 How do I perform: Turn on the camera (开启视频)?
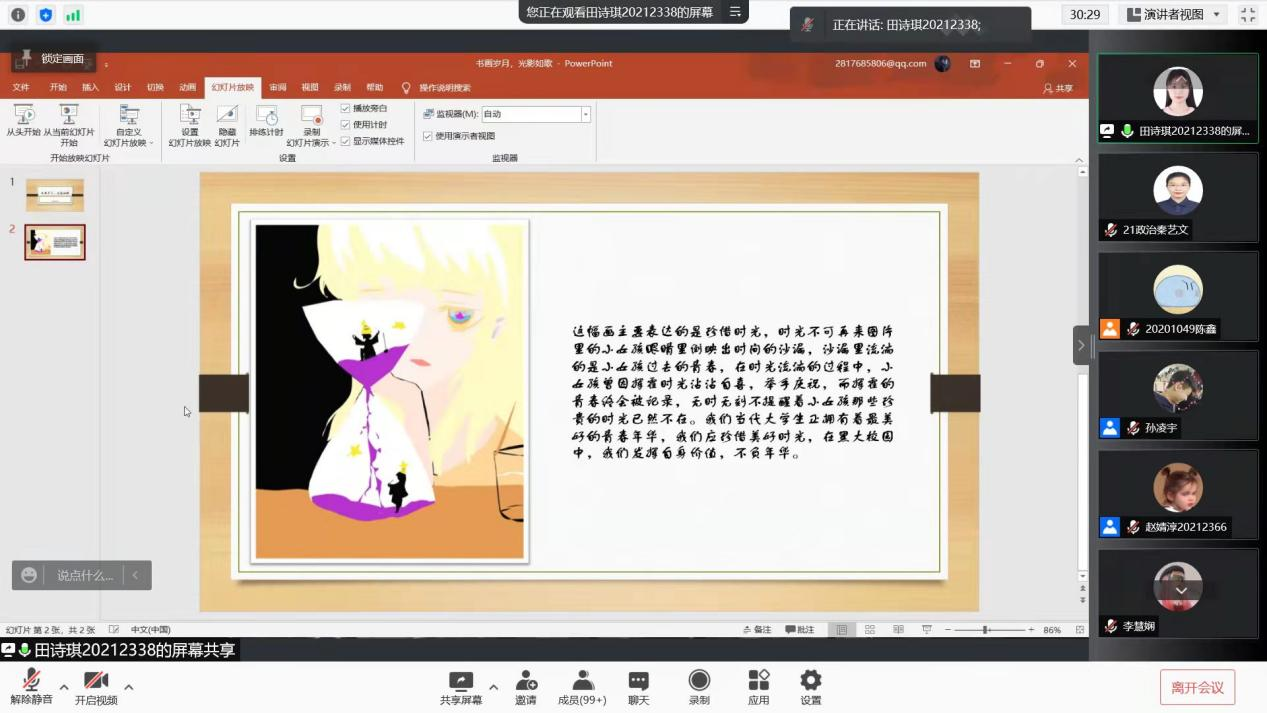[96, 681]
